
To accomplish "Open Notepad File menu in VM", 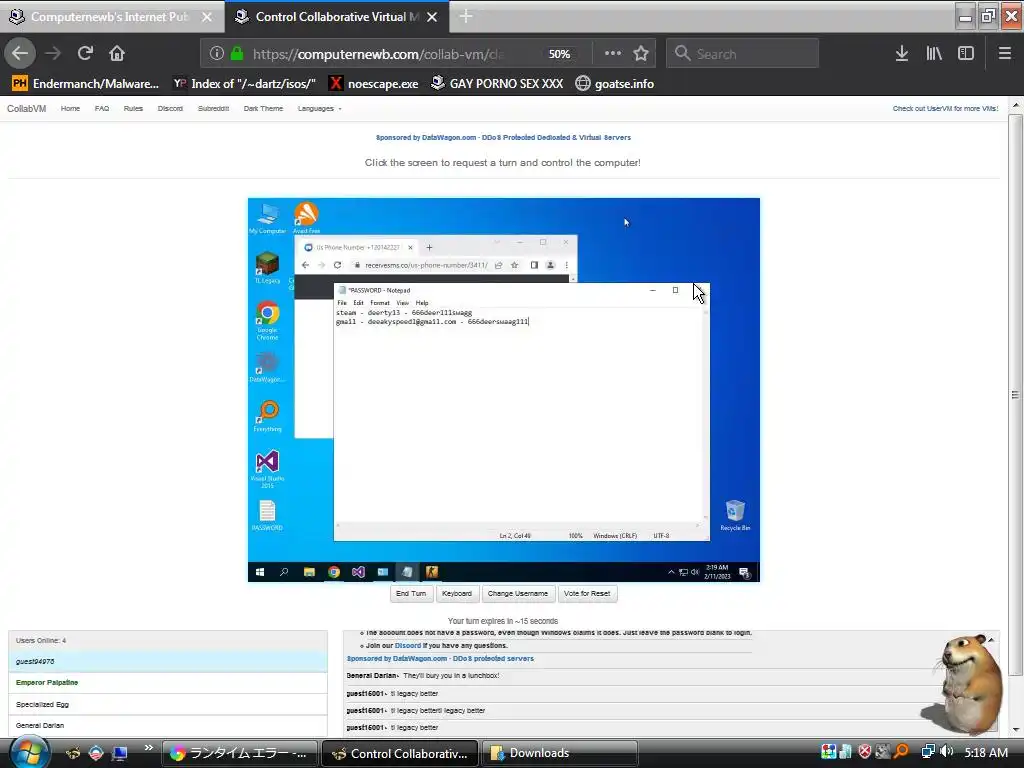I will tap(342, 303).
